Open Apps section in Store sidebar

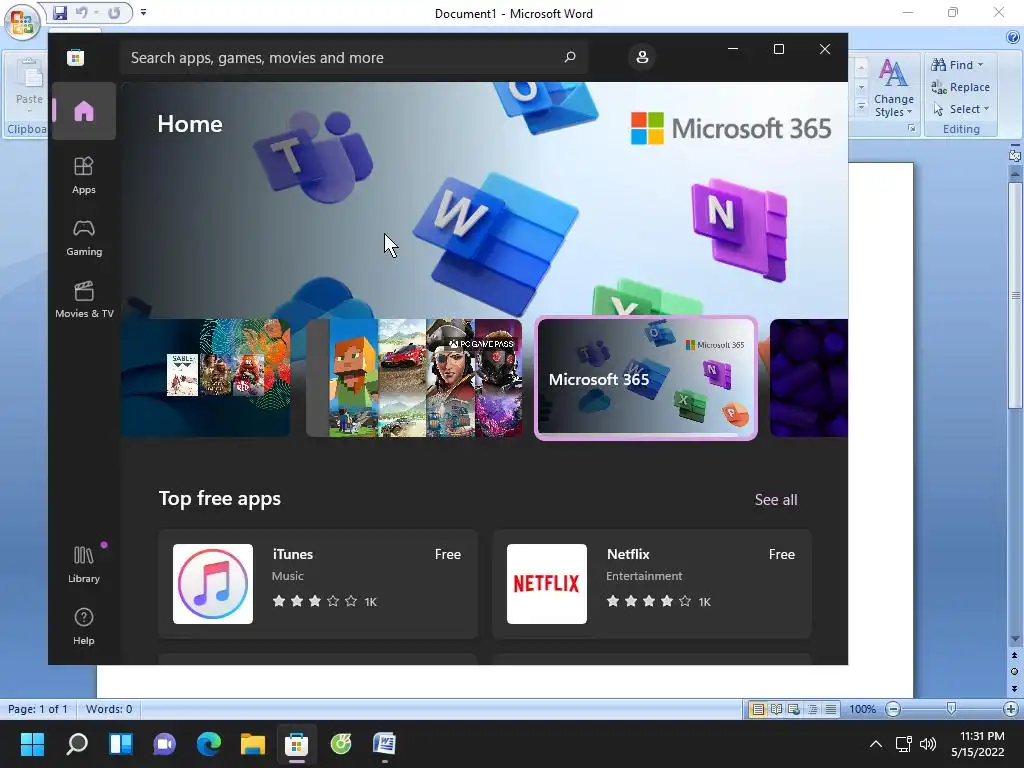pos(84,176)
